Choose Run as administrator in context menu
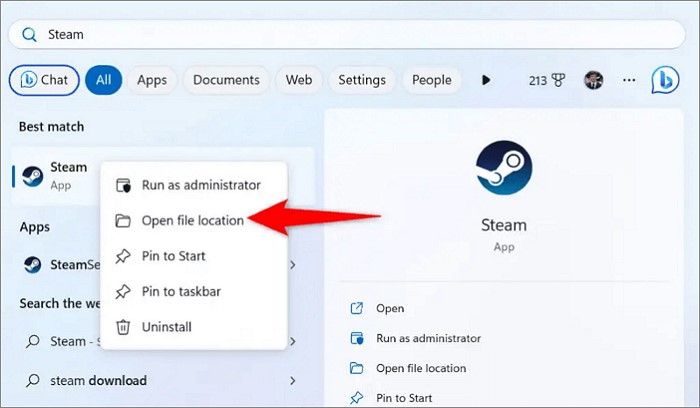The image size is (700, 408). (x=194, y=185)
